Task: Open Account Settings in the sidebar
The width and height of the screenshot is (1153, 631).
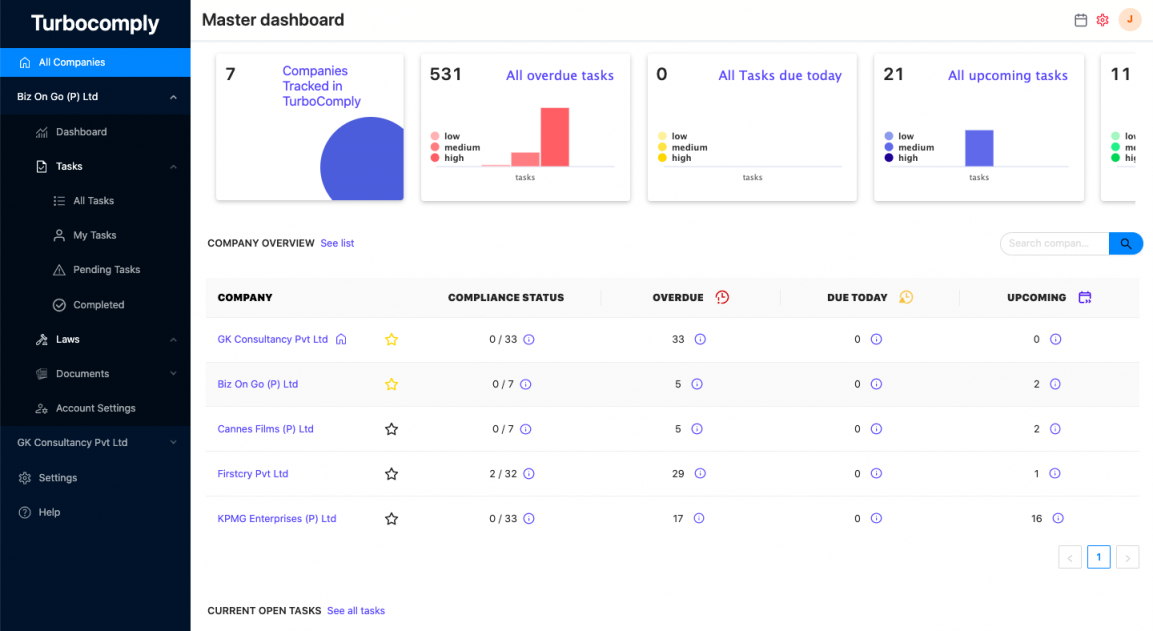Action: [x=95, y=408]
